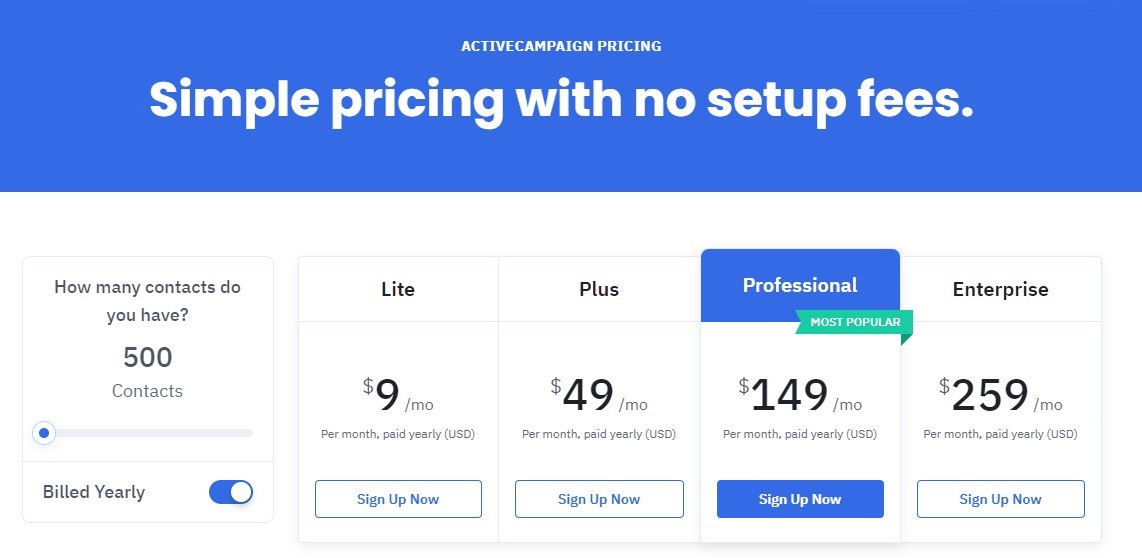Sign up for the Plus plan
1142x558 pixels.
[599, 499]
